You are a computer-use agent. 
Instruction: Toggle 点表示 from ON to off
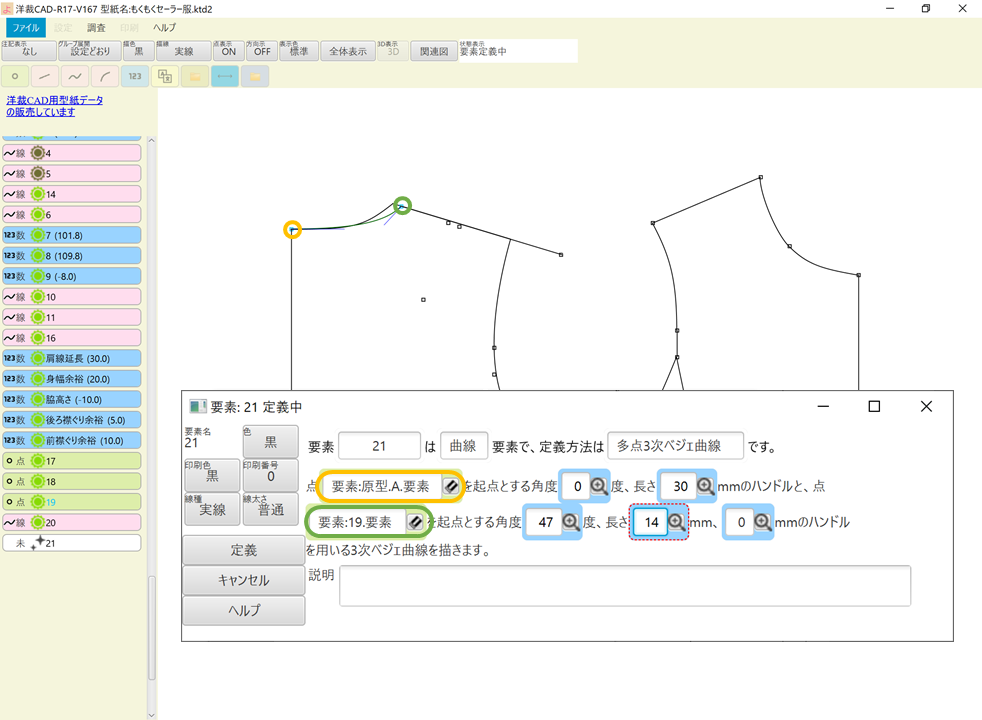pos(228,50)
